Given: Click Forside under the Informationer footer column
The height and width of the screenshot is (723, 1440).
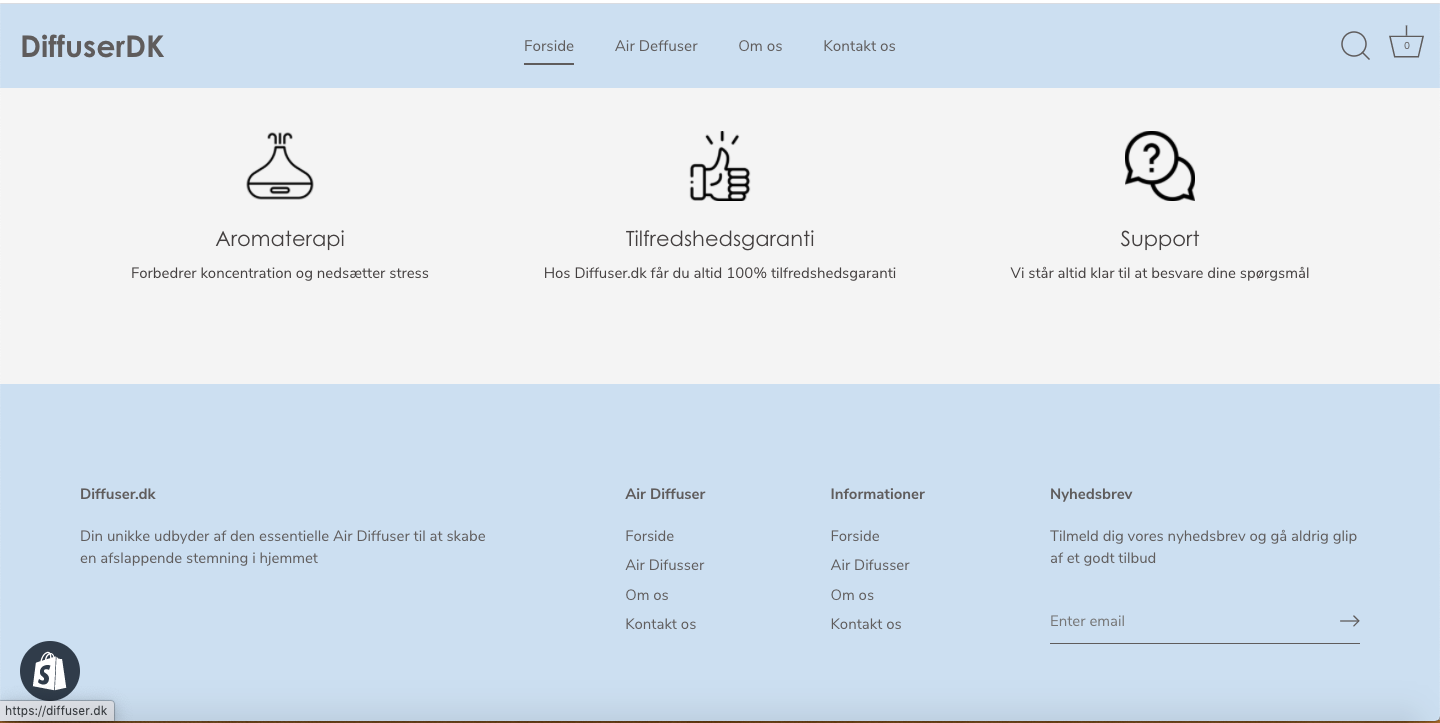Looking at the screenshot, I should [x=855, y=536].
